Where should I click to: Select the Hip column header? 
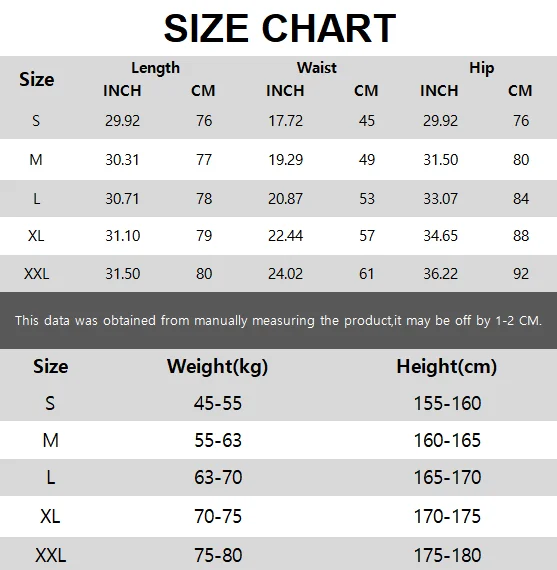coord(481,68)
